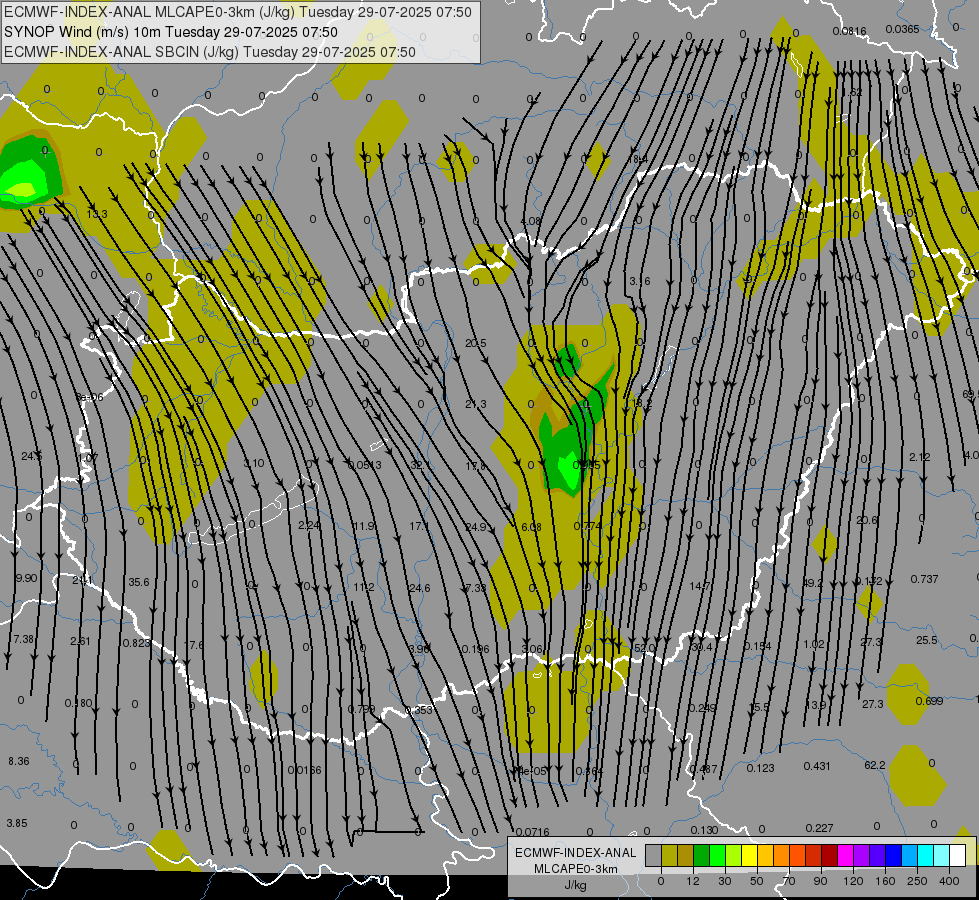Click the map value '11.9'
Screen dimensions: 979x900
[364, 527]
